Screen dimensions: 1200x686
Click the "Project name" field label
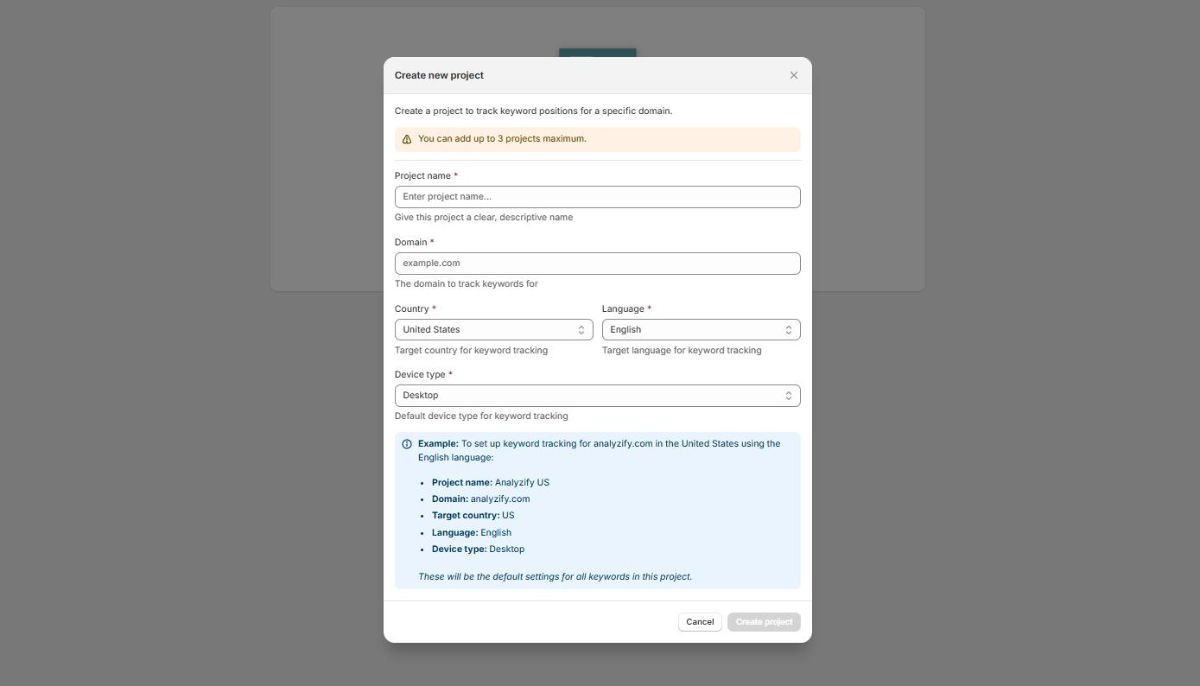(422, 176)
